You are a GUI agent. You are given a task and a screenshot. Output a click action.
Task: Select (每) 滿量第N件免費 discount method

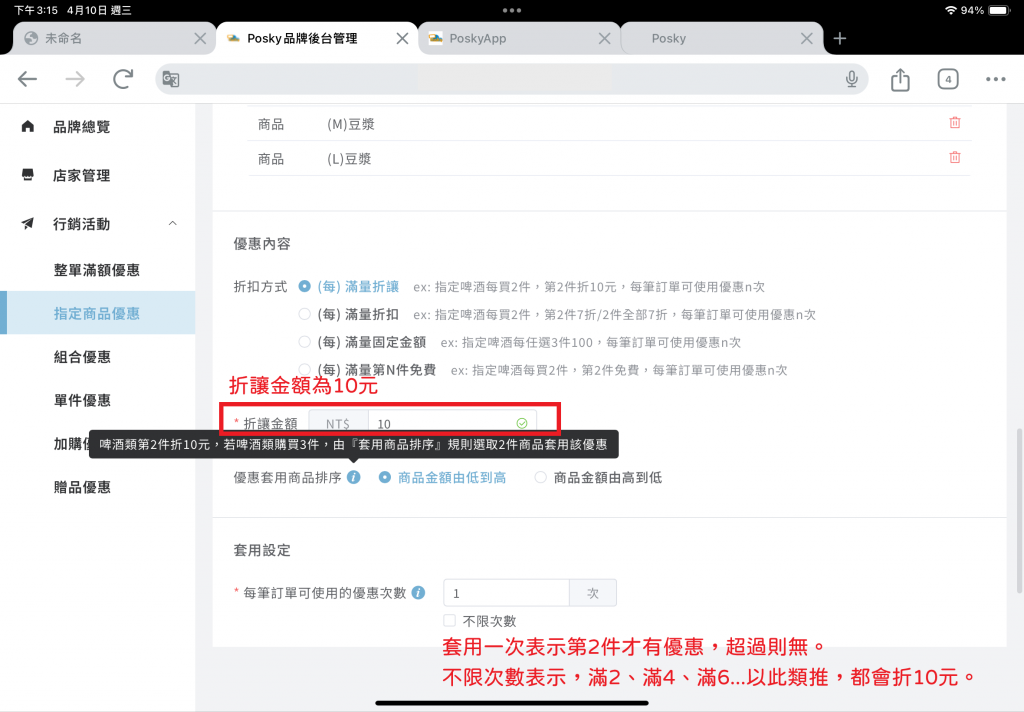(304, 369)
